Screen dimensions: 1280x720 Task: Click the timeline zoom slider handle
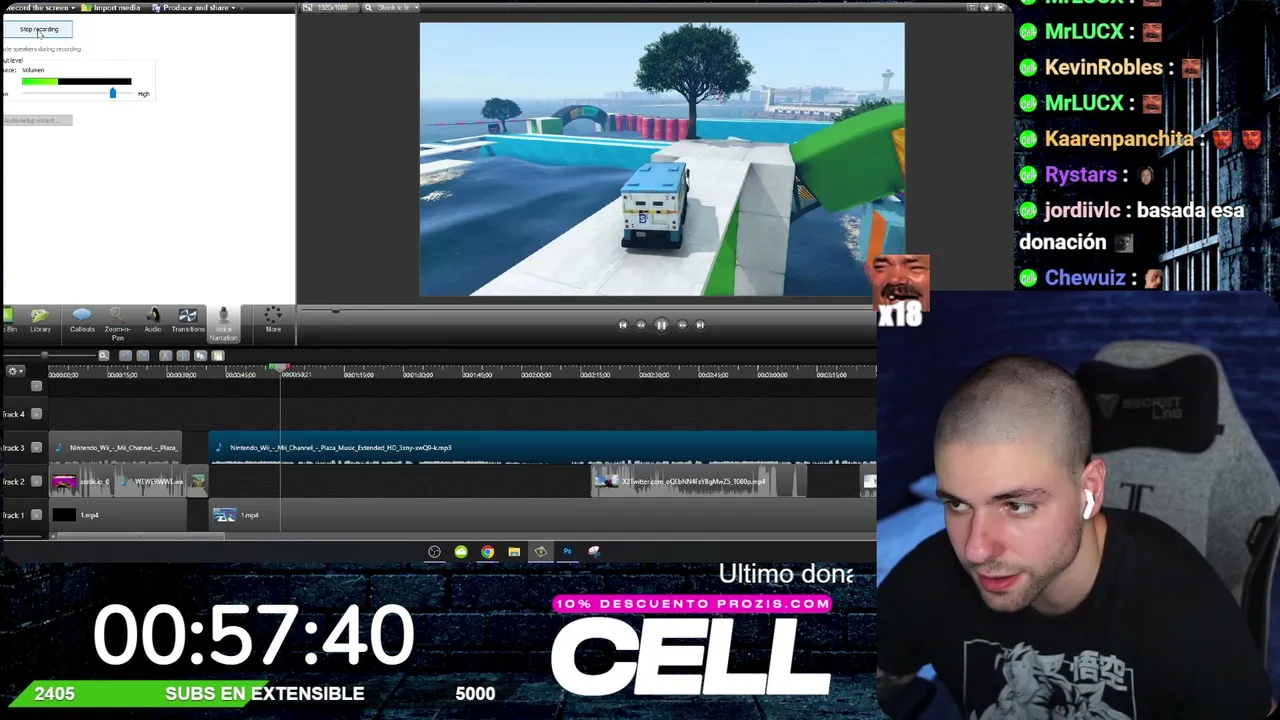pos(45,356)
